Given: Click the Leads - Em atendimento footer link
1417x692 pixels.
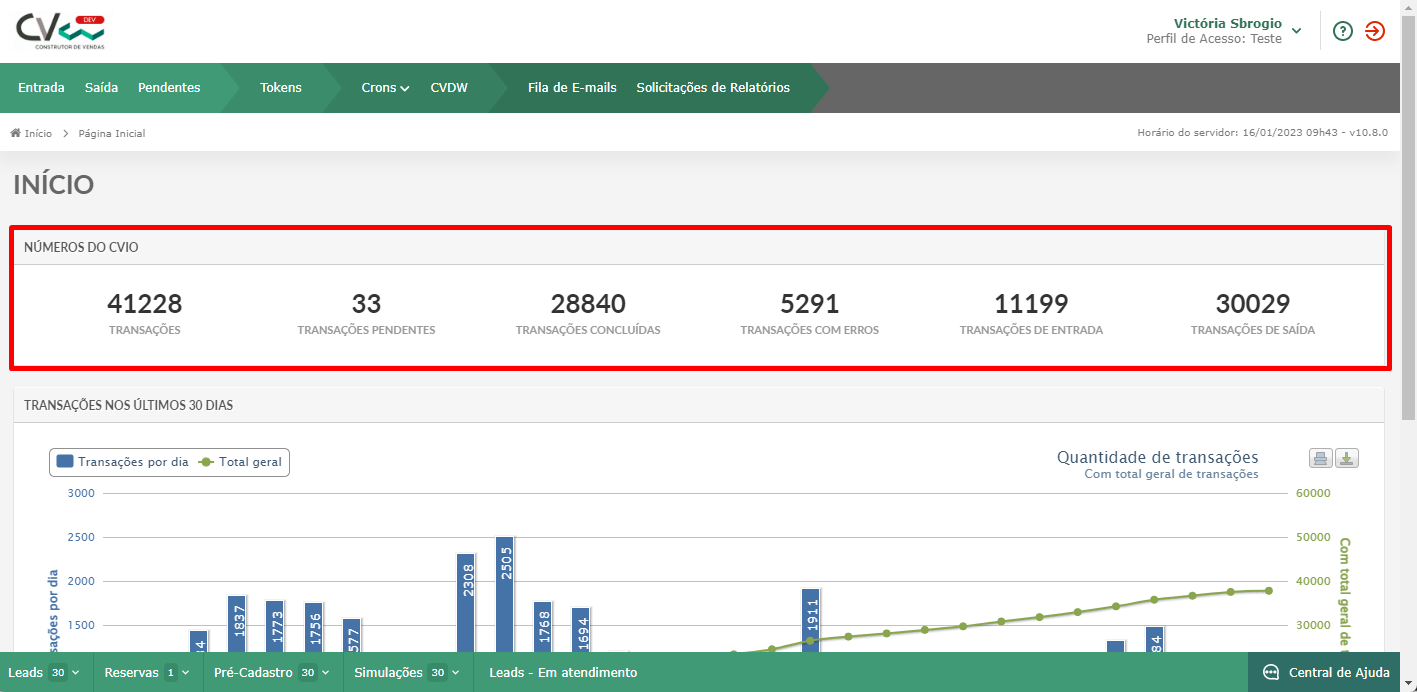Looking at the screenshot, I should tap(563, 673).
